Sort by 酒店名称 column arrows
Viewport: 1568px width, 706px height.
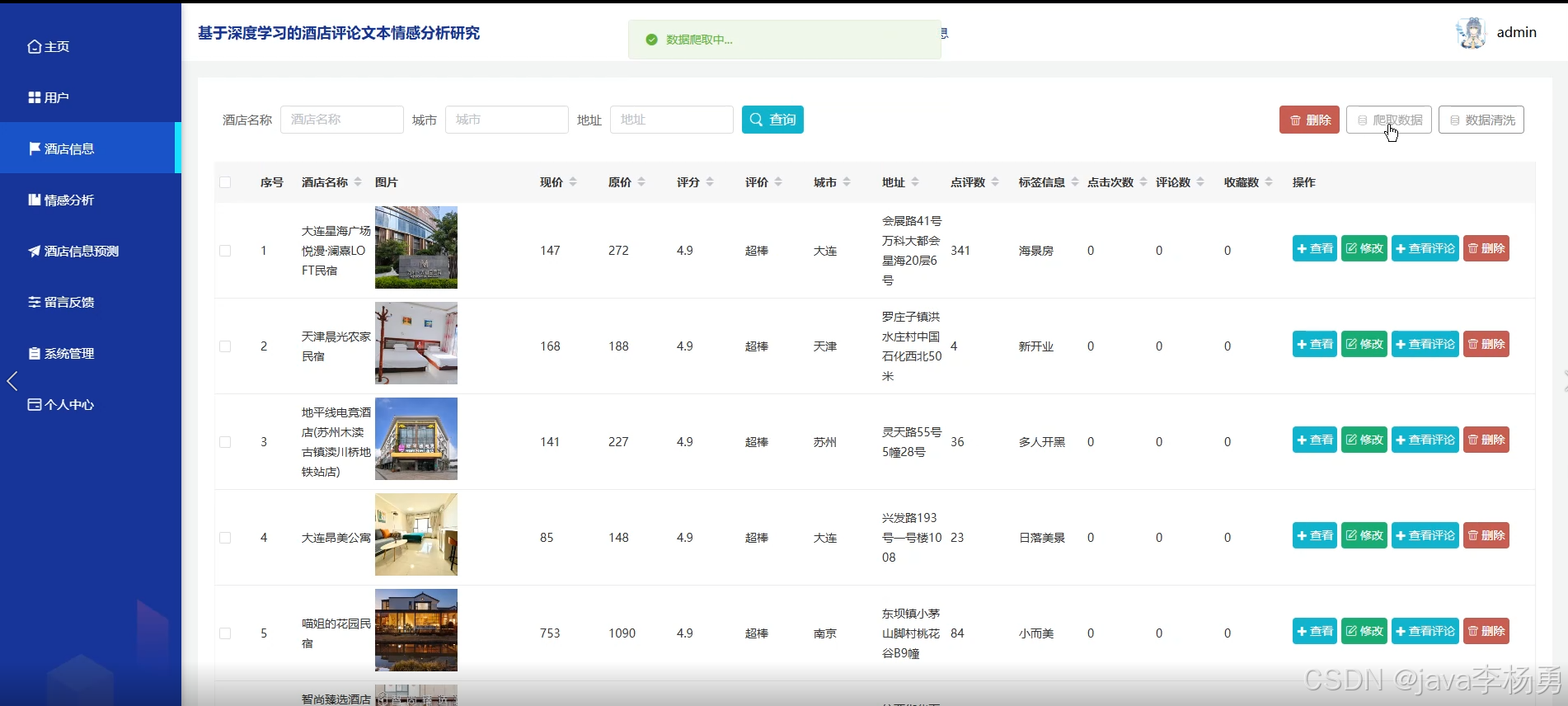tap(358, 182)
